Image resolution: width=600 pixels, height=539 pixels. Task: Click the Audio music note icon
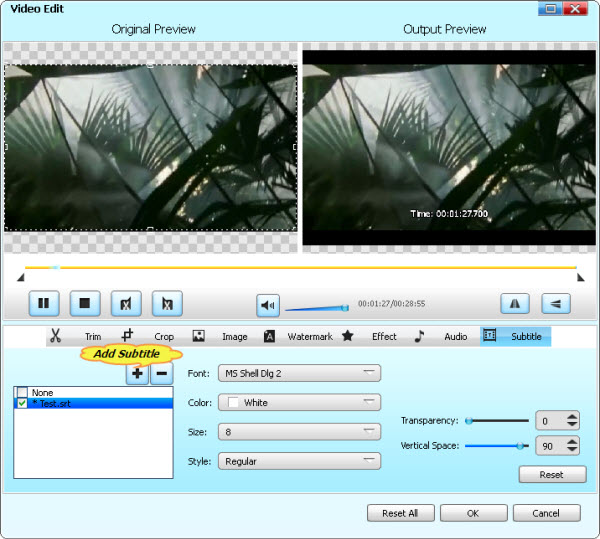tap(419, 336)
